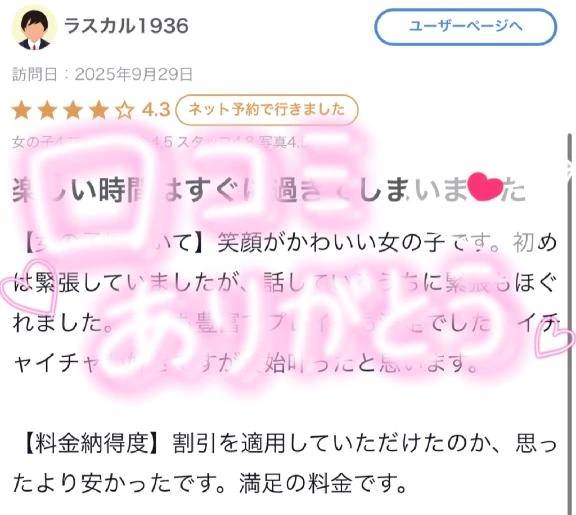Open the ユーザーページへ button
The image size is (576, 515).
(465, 27)
